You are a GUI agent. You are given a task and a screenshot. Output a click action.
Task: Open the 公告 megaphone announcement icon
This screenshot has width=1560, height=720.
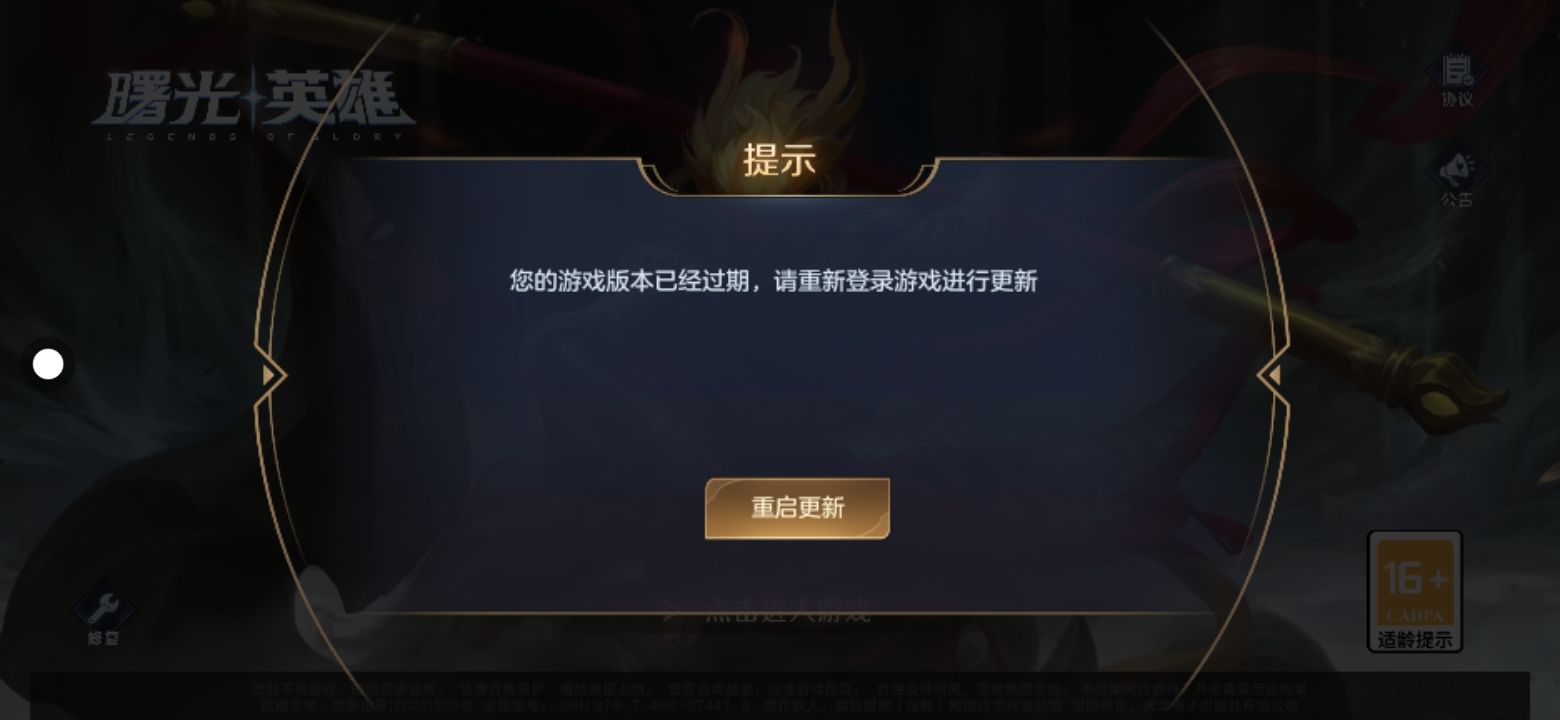1456,172
